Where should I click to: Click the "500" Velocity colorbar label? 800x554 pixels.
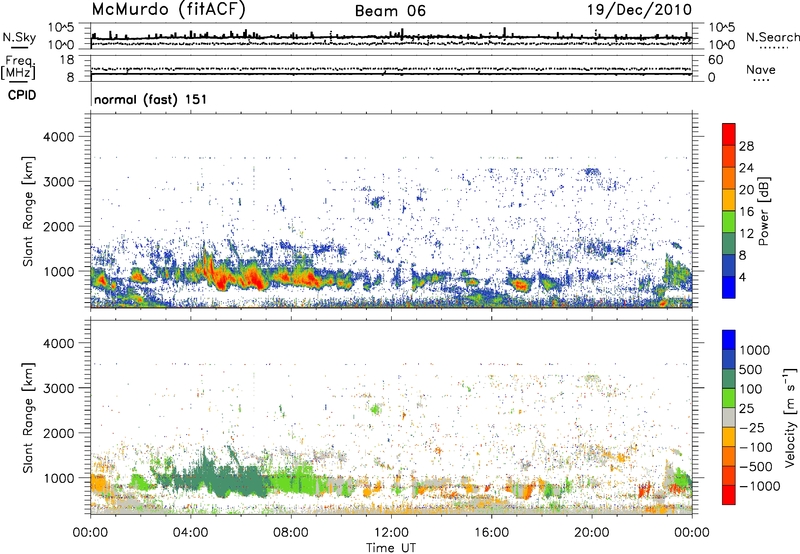coord(751,370)
